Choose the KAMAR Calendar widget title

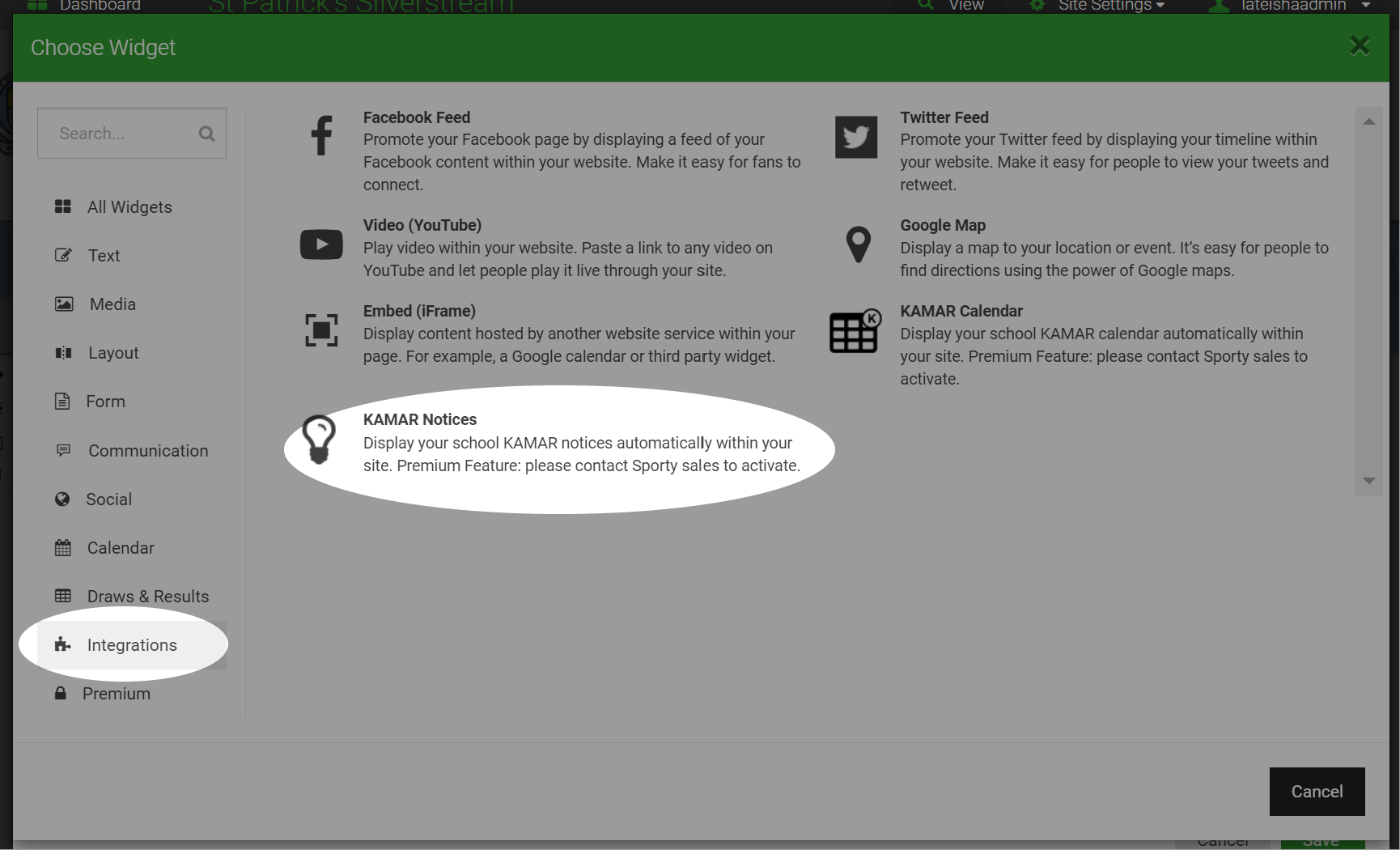[x=961, y=311]
